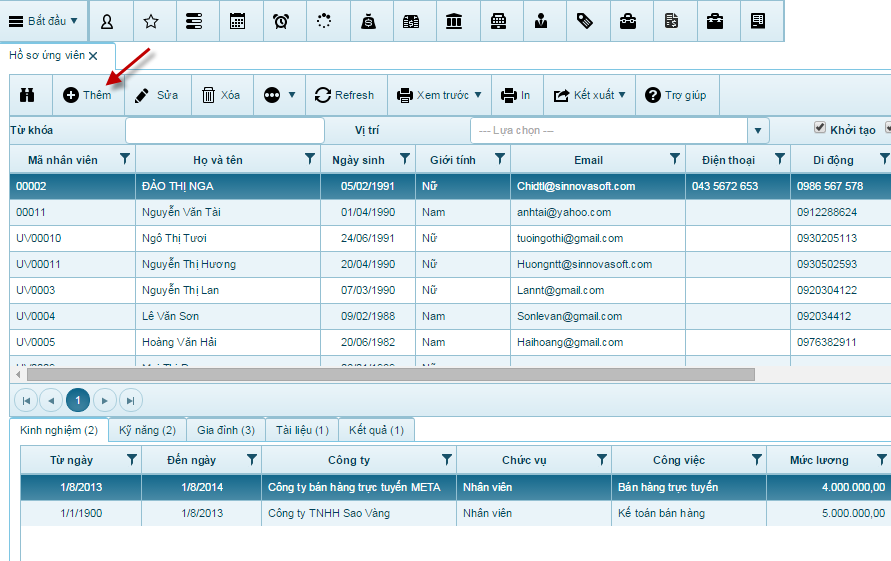Open the star favorites icon
This screenshot has width=891, height=561.
pyautogui.click(x=151, y=21)
